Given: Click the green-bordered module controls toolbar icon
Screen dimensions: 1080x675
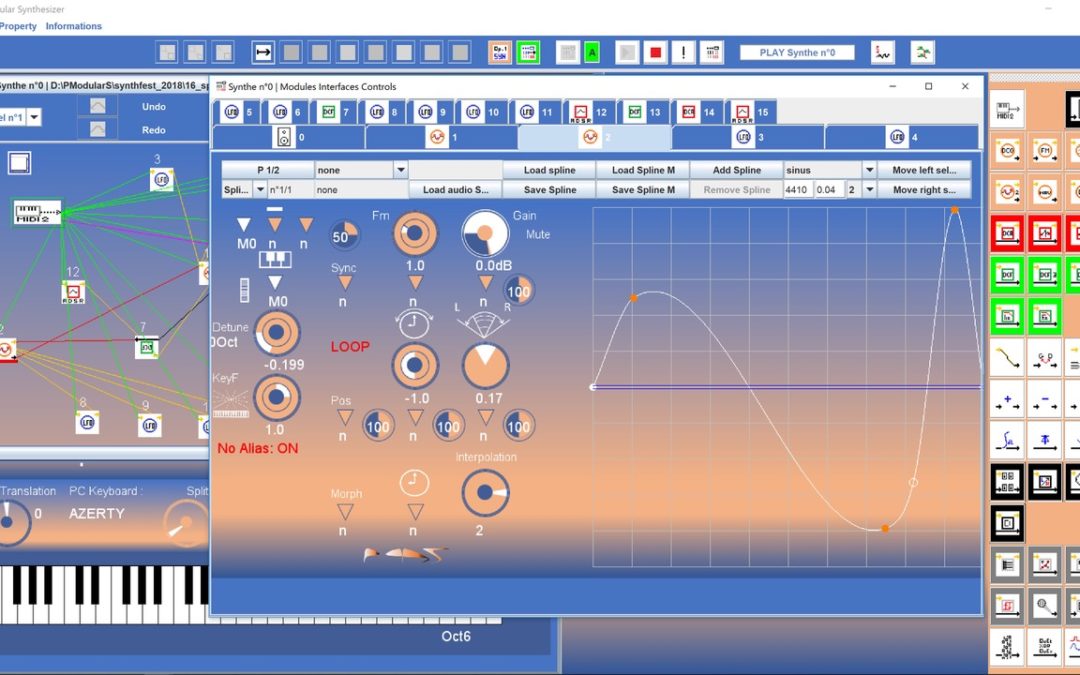Looking at the screenshot, I should tap(528, 52).
